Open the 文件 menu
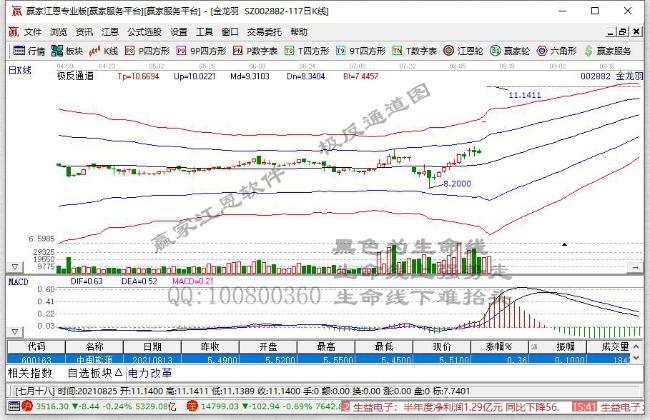This screenshot has height=420, width=650. click(x=32, y=31)
